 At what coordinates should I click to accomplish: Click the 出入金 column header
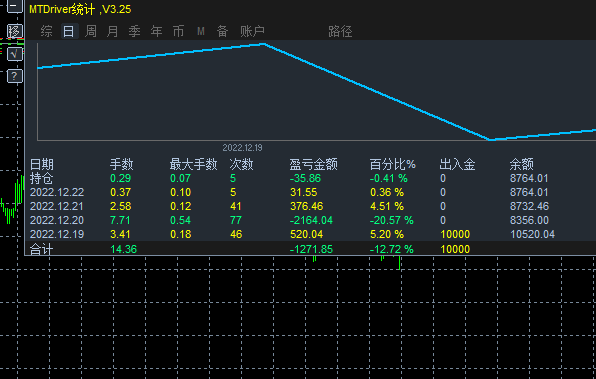[457, 165]
